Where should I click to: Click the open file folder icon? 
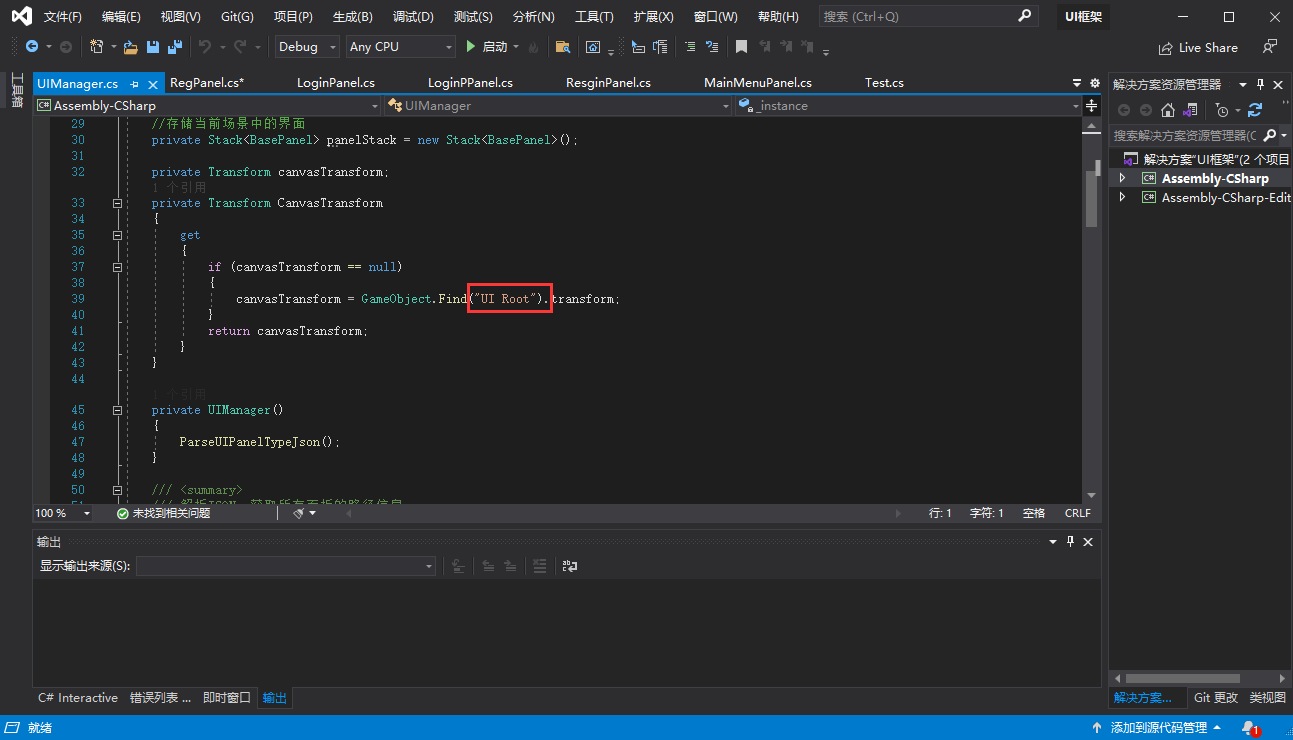130,47
